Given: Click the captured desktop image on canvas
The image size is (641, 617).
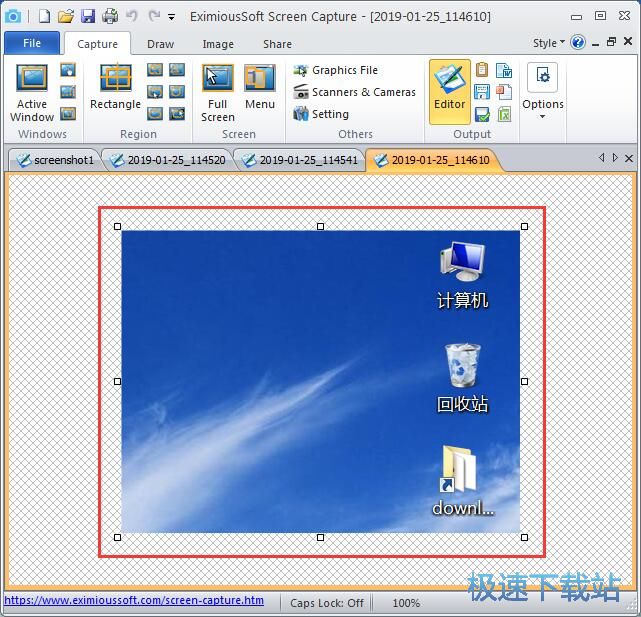Looking at the screenshot, I should point(320,381).
